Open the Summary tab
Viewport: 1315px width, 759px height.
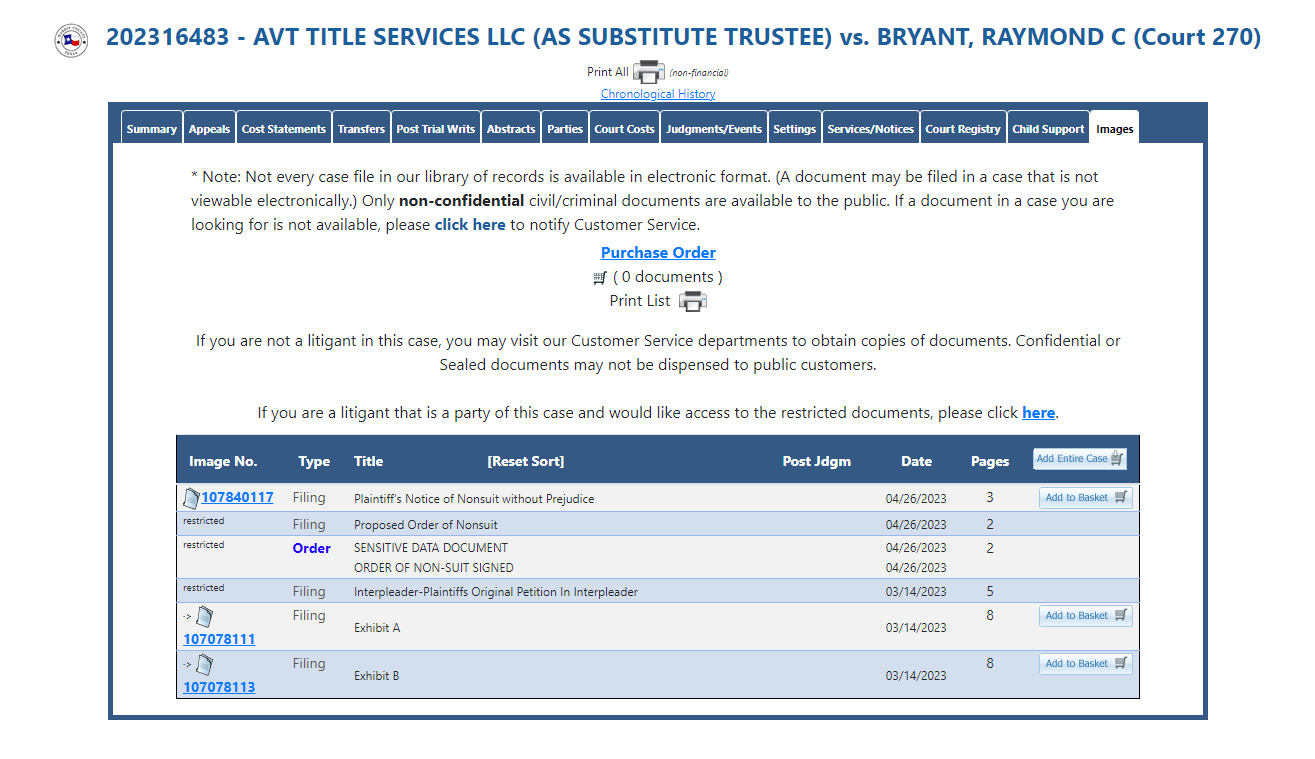point(152,128)
